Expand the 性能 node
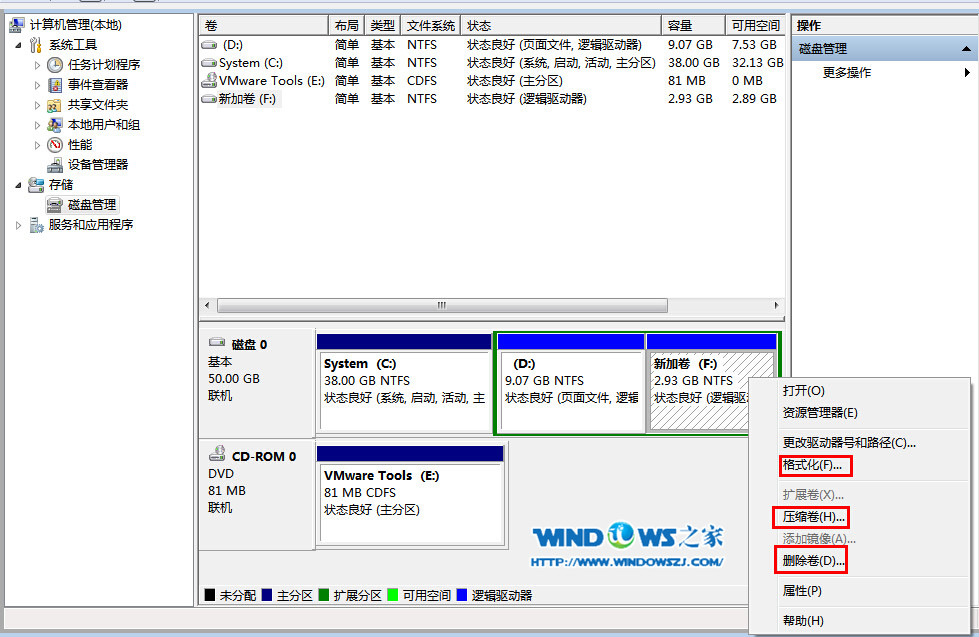Image resolution: width=979 pixels, height=637 pixels. click(x=37, y=145)
